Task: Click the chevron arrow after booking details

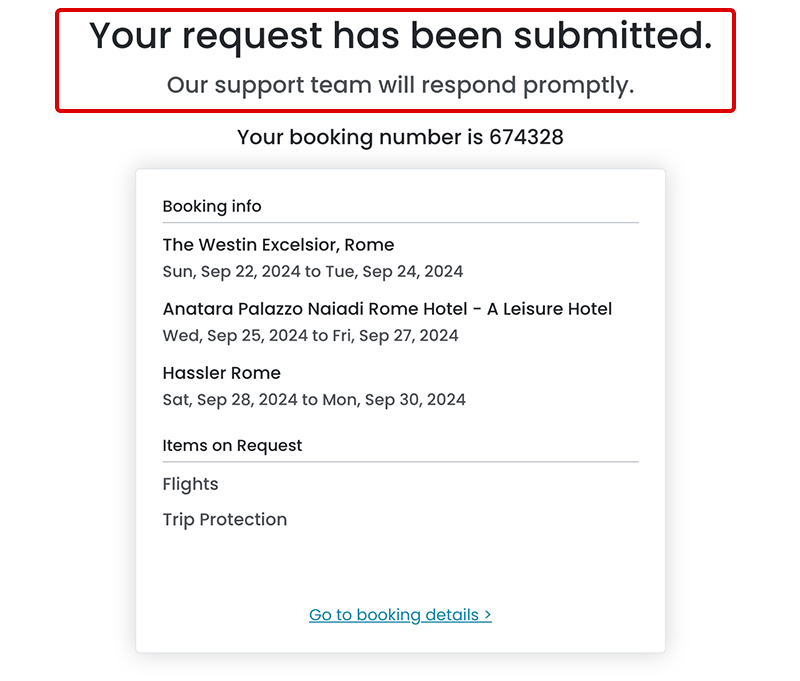Action: click(x=487, y=615)
